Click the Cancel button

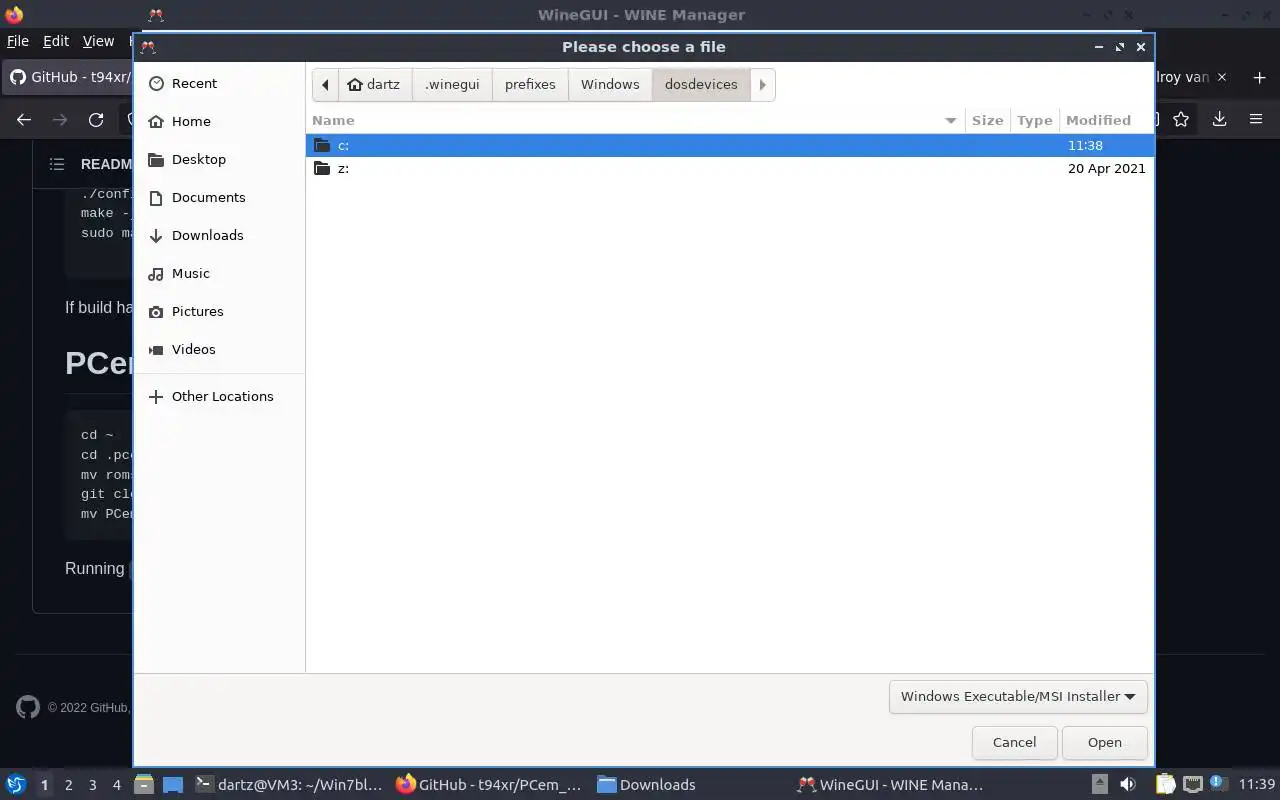1014,742
